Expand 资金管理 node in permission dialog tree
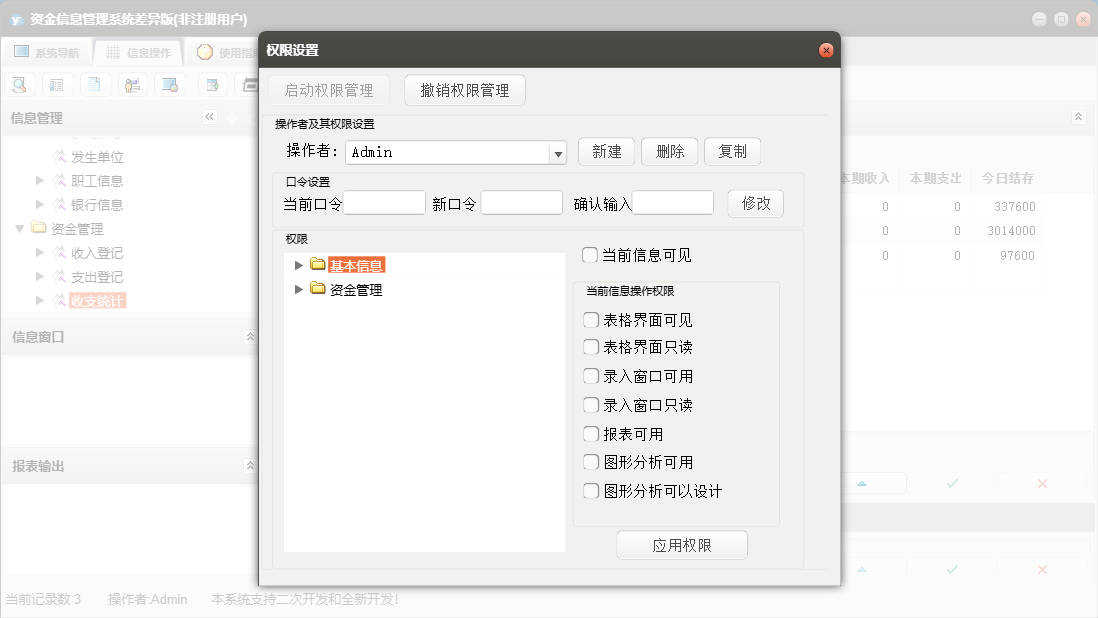The height and width of the screenshot is (618, 1098). pos(299,289)
